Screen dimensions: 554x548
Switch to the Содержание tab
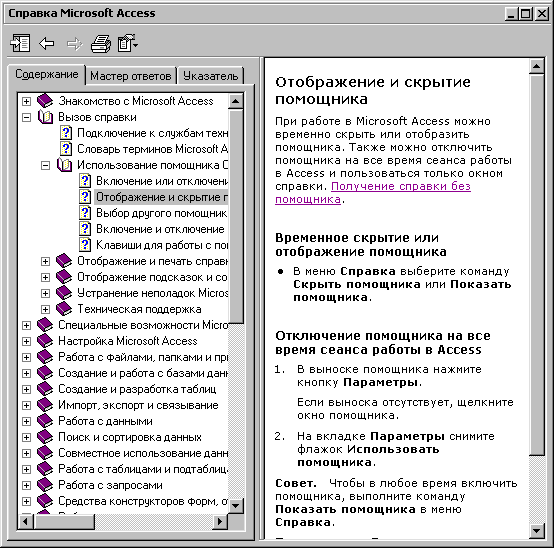(x=47, y=75)
